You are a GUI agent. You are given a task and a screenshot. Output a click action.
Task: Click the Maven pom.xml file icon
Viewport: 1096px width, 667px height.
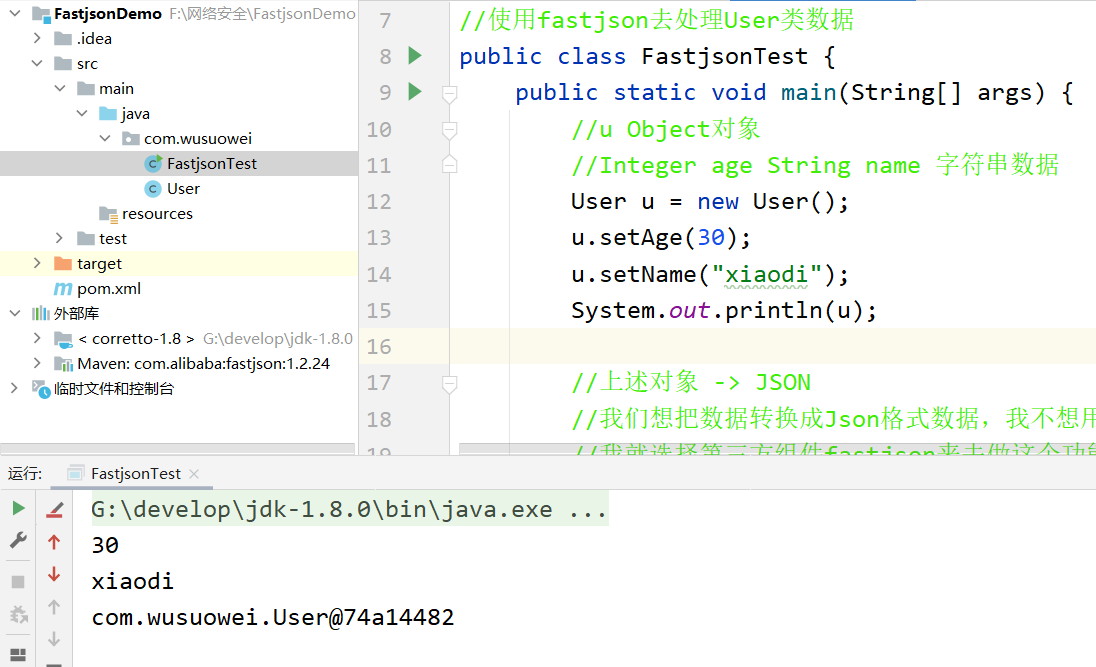coord(63,288)
